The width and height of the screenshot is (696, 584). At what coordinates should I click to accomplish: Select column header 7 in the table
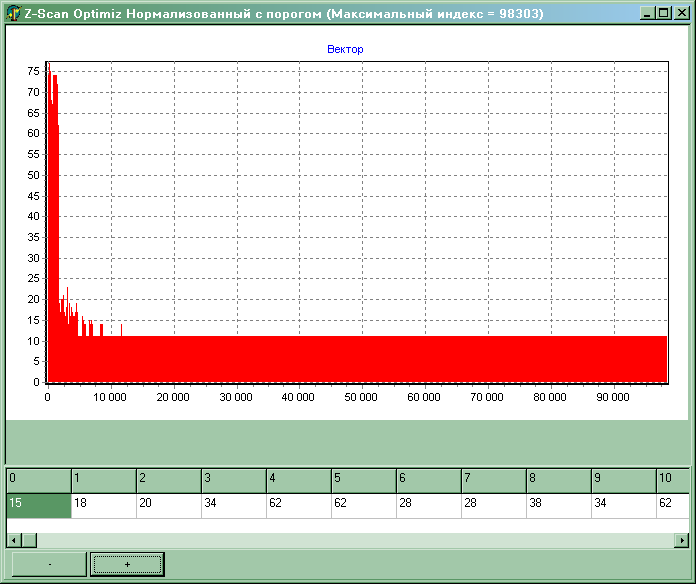[x=494, y=481]
